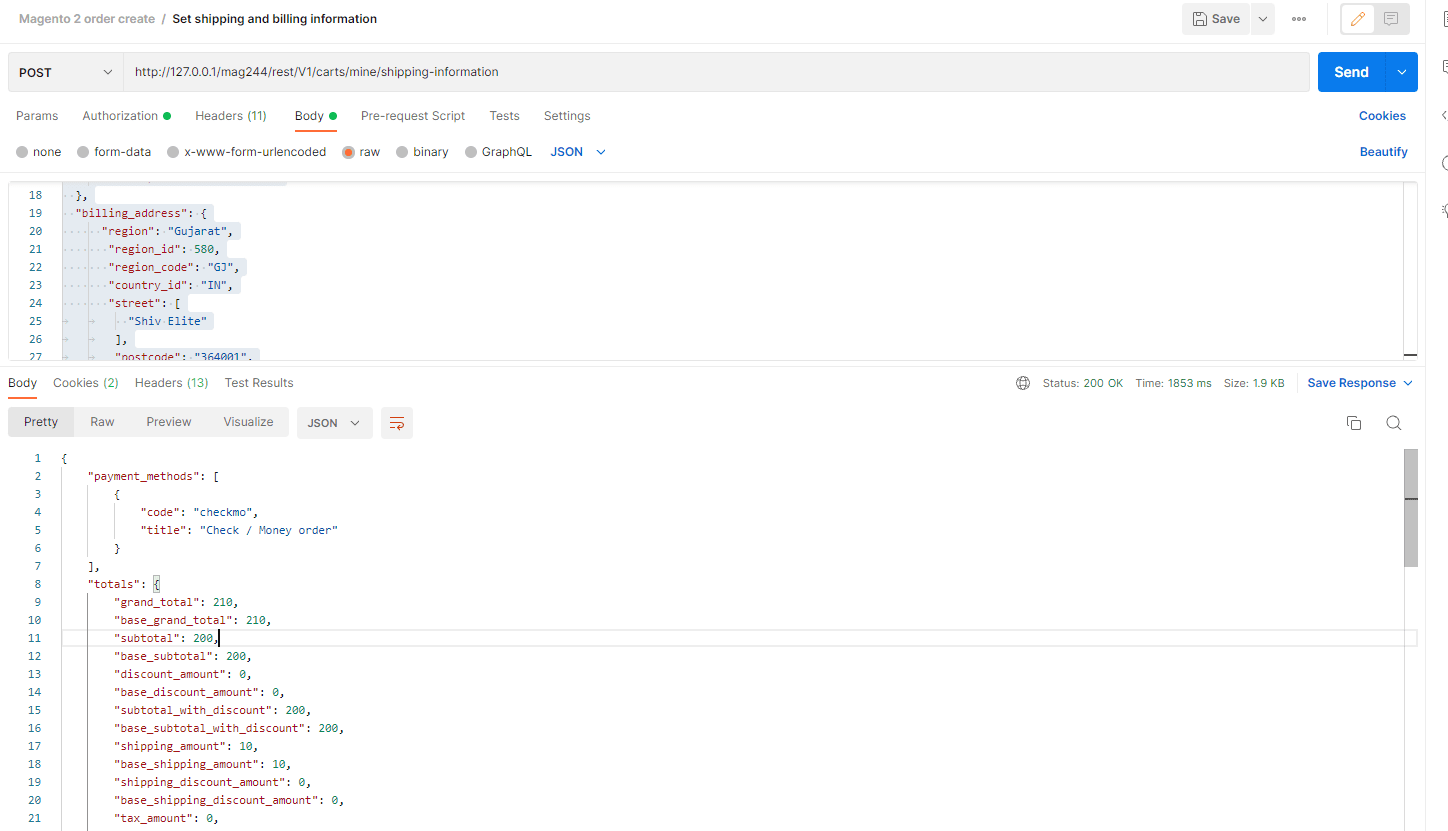Screen dimensions: 1448x831
Task: Open the Settings tab
Action: point(567,116)
